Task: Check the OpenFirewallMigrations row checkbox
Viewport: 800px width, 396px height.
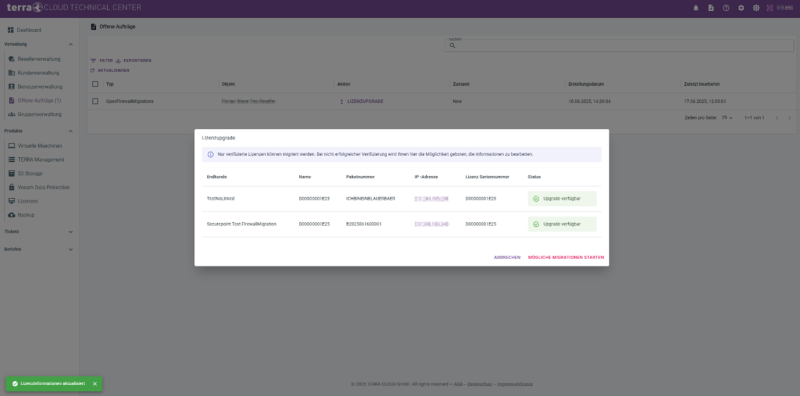Action: tap(95, 101)
